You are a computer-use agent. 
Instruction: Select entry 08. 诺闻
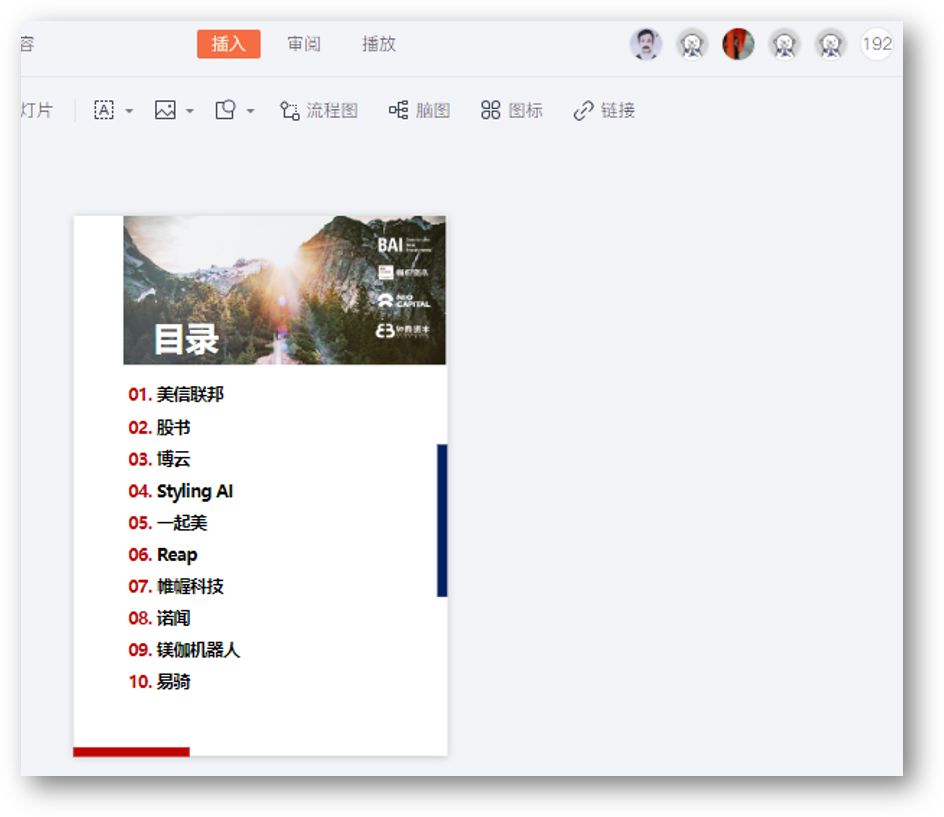coord(160,618)
